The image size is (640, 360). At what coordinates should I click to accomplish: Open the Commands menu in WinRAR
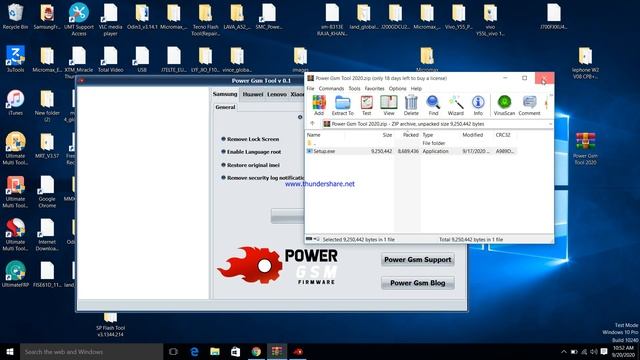331,89
